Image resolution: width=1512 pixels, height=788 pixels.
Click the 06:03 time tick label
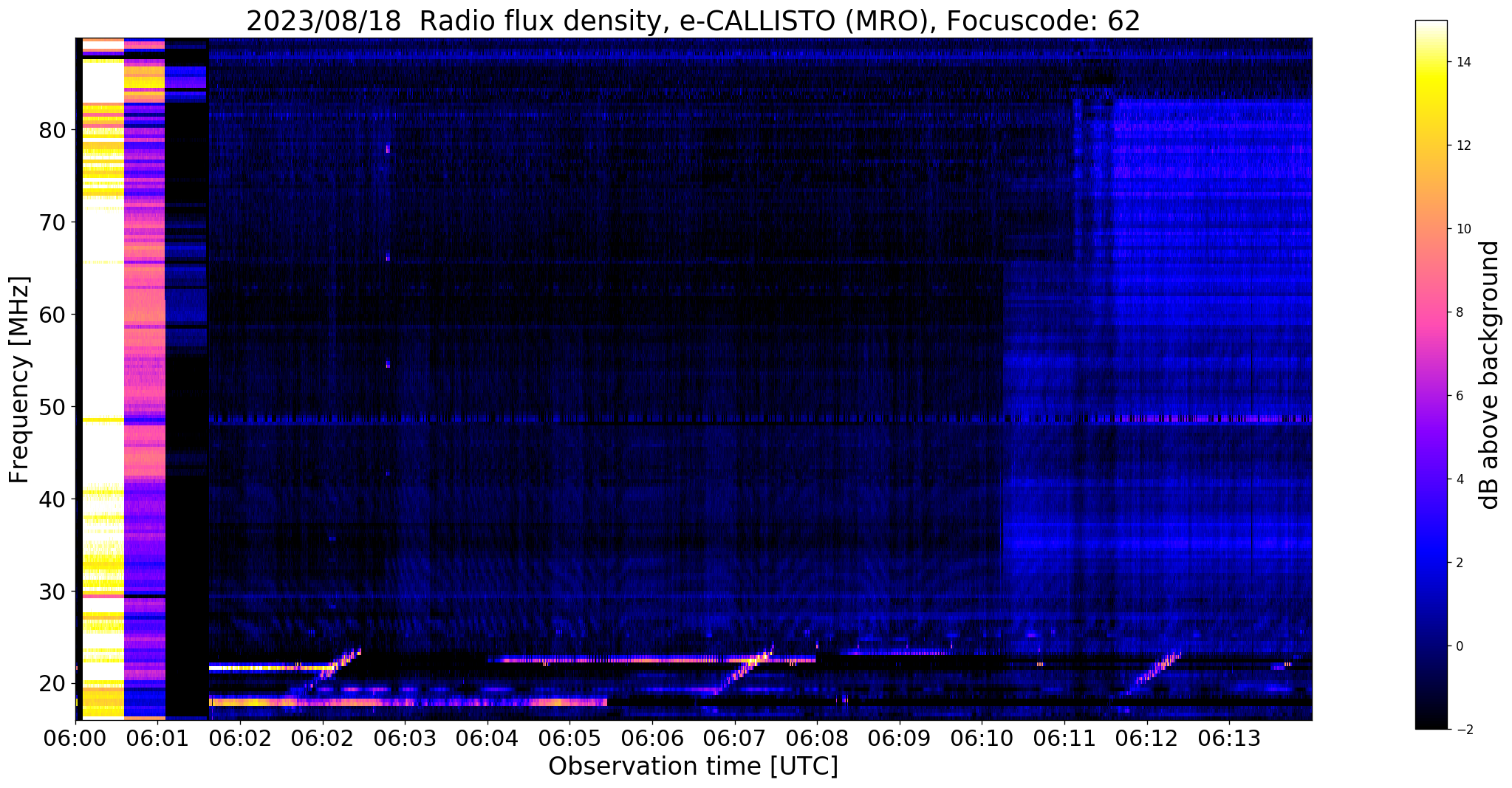point(406,738)
